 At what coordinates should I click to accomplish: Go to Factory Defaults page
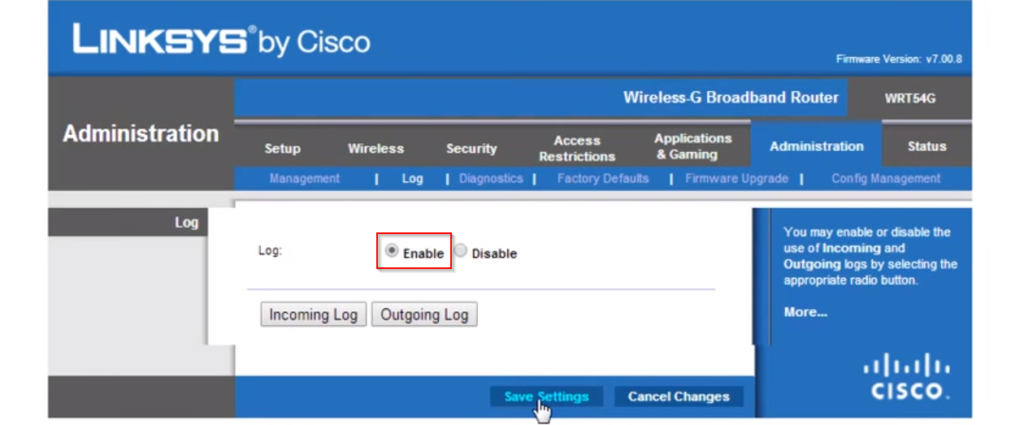pyautogui.click(x=602, y=179)
